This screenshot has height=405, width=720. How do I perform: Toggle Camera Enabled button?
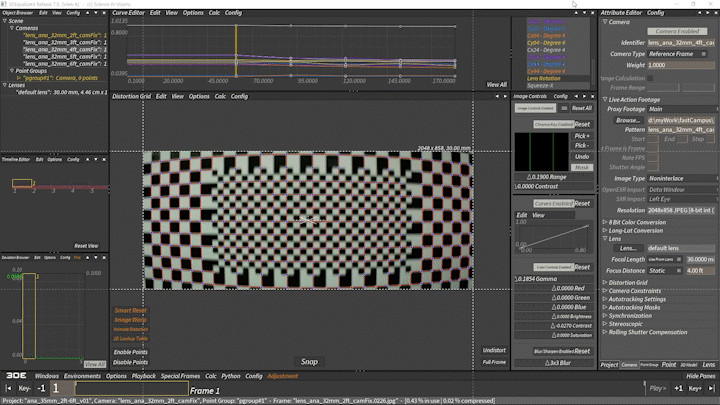pos(677,31)
